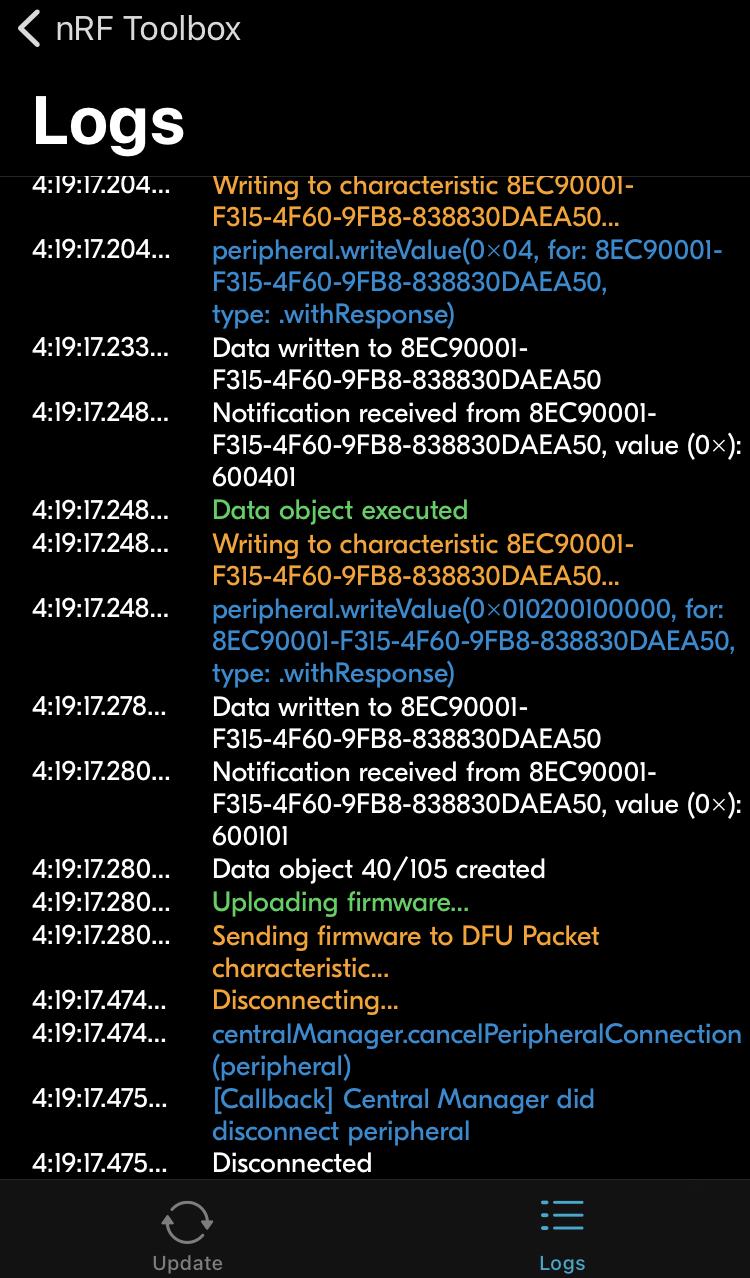Select '[Callback] Central Manager did disconnect' entry
The image size is (750, 1278).
(x=403, y=1115)
